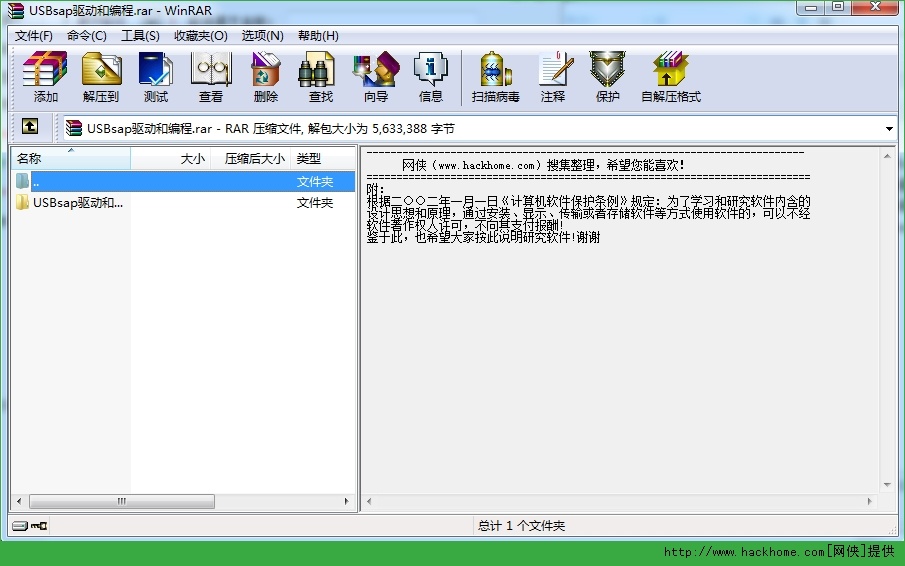Maximize the WinRAR window

[838, 8]
